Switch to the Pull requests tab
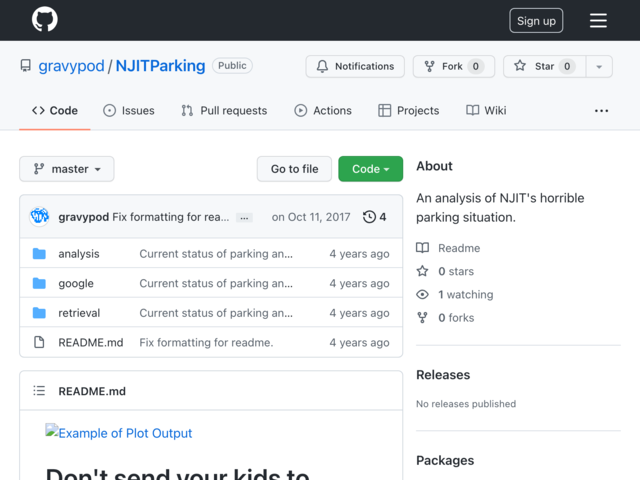Image resolution: width=640 pixels, height=480 pixels. [x=224, y=110]
